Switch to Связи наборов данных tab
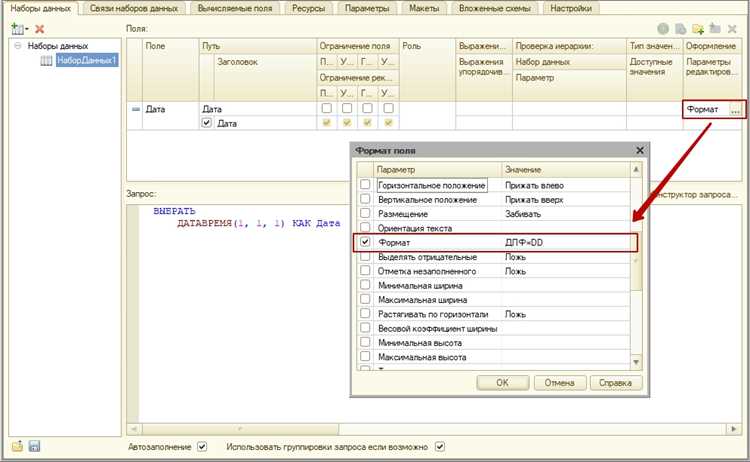Image resolution: width=750 pixels, height=462 pixels. [134, 8]
